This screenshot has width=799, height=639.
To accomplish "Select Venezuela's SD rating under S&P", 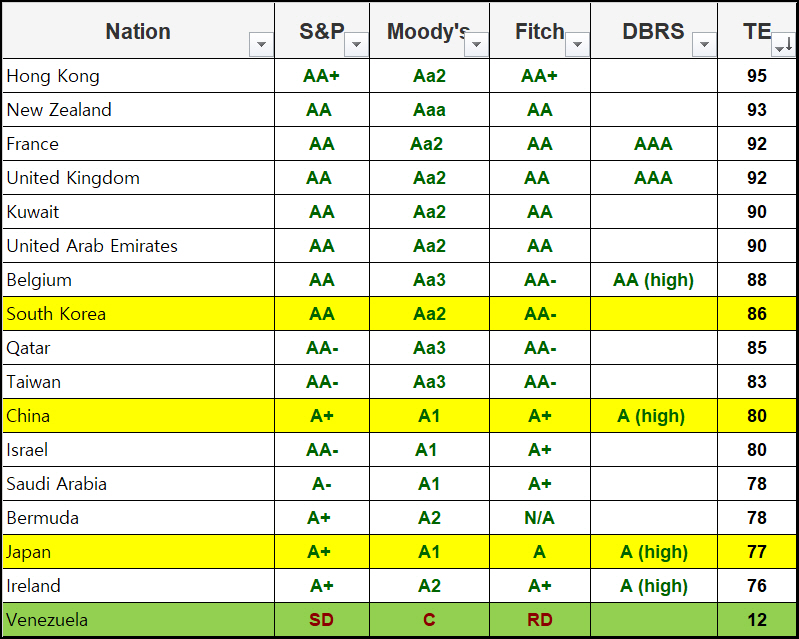I will [321, 620].
